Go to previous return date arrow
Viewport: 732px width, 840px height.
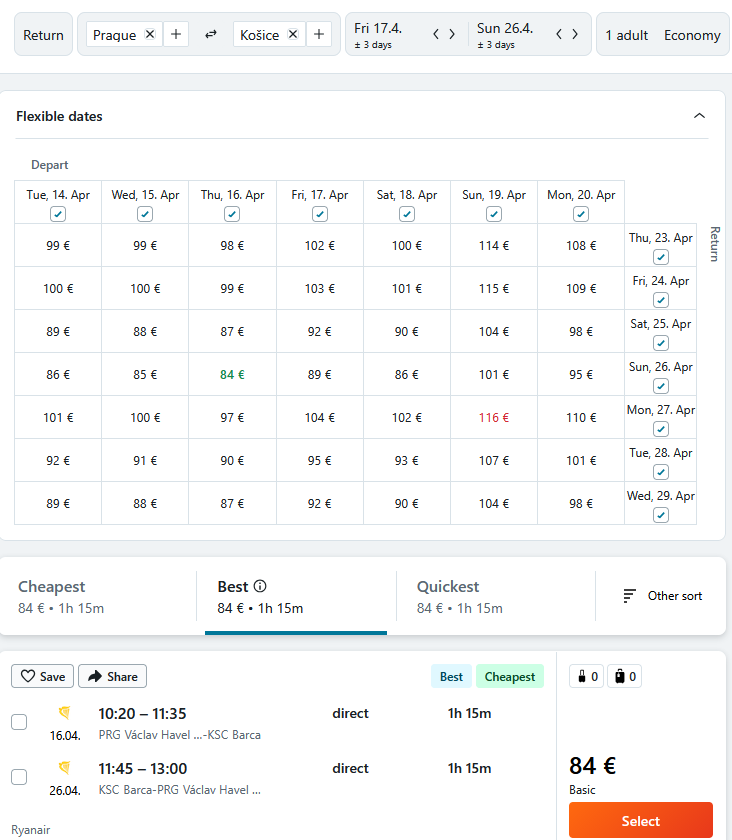[x=559, y=34]
